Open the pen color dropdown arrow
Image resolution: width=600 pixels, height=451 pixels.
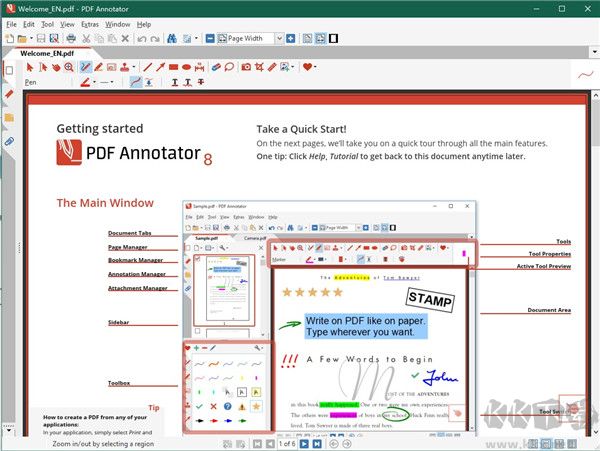95,82
